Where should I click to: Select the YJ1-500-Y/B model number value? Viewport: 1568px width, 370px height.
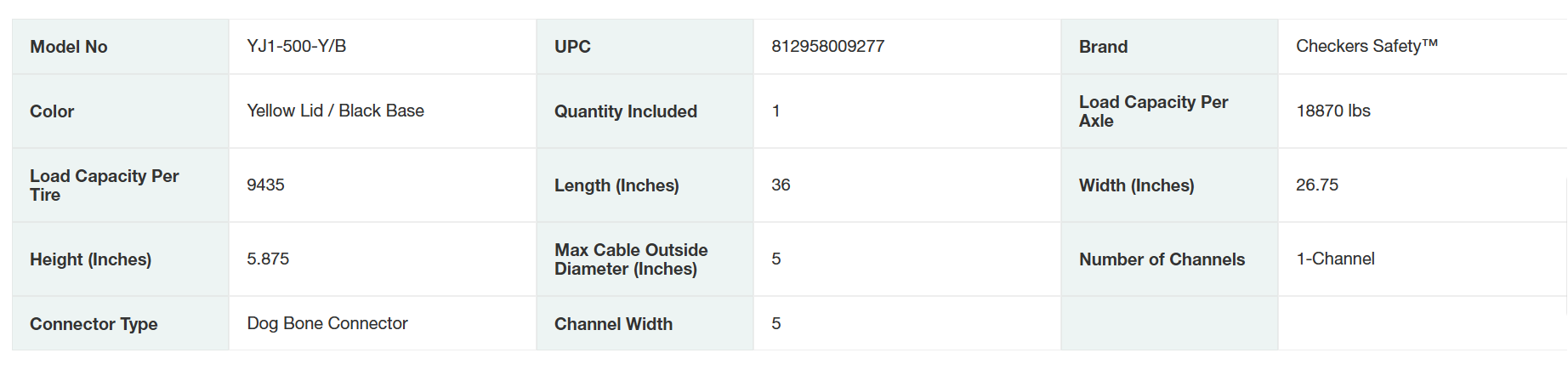296,46
